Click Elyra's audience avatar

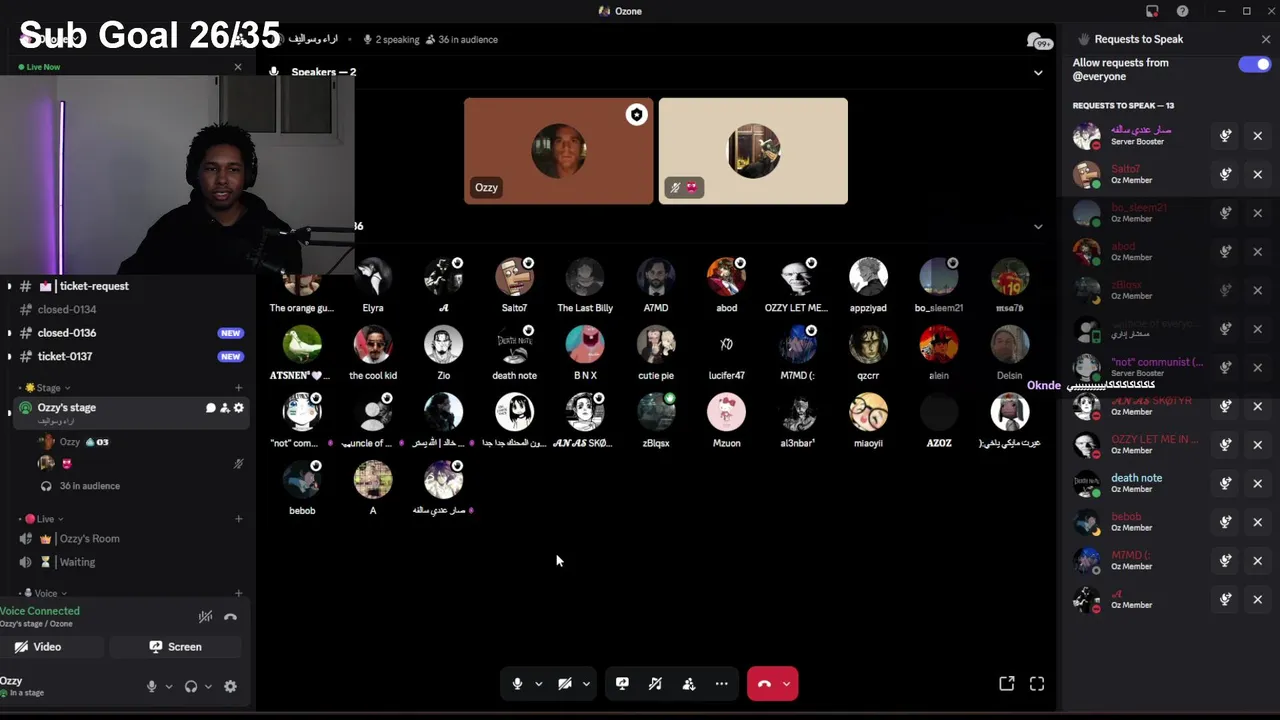[x=373, y=277]
